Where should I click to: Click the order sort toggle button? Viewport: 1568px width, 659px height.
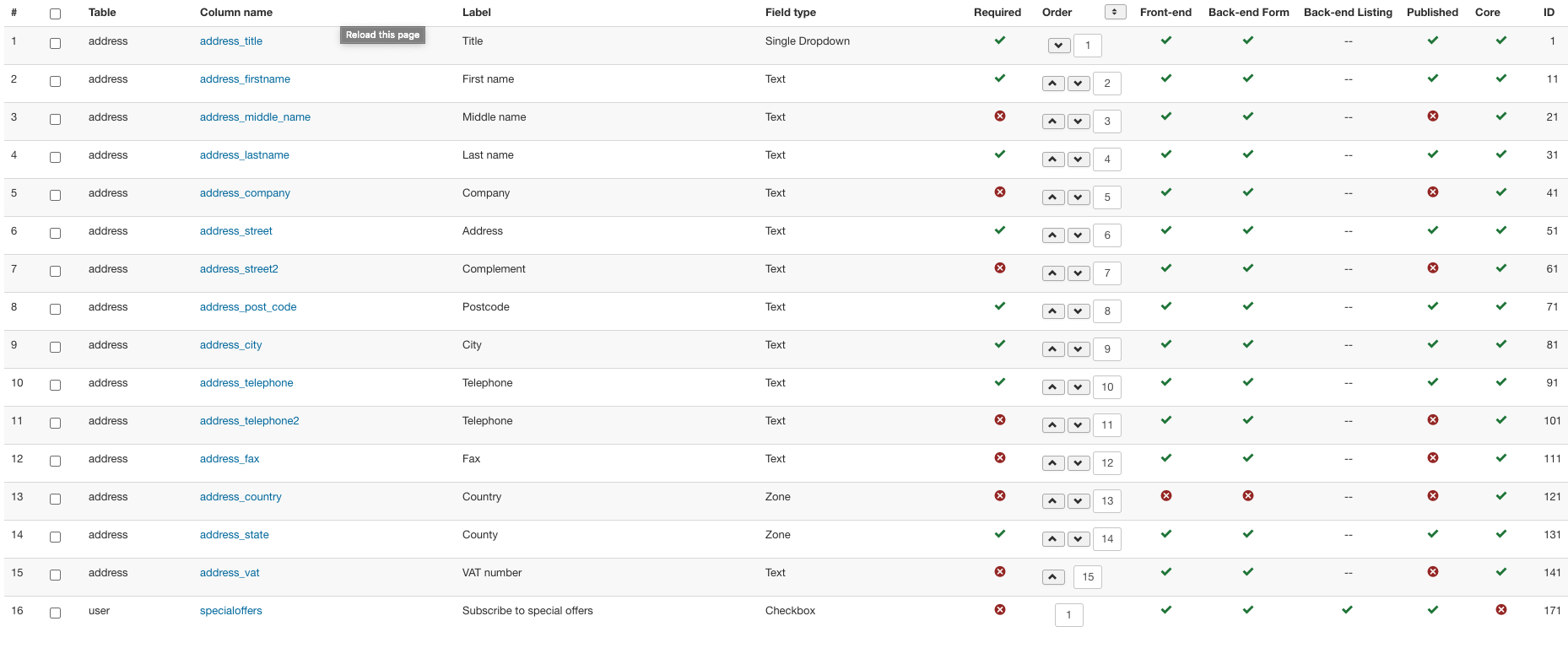1115,12
